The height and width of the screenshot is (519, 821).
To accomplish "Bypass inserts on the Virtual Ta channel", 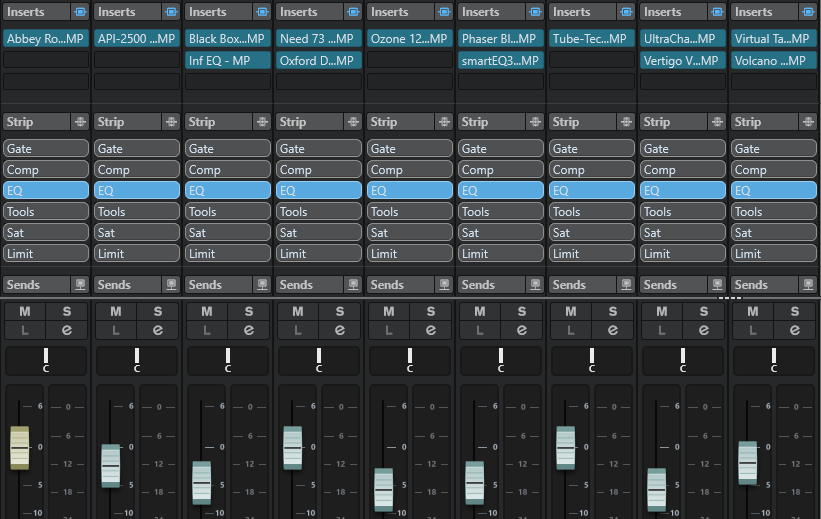I will (x=808, y=12).
